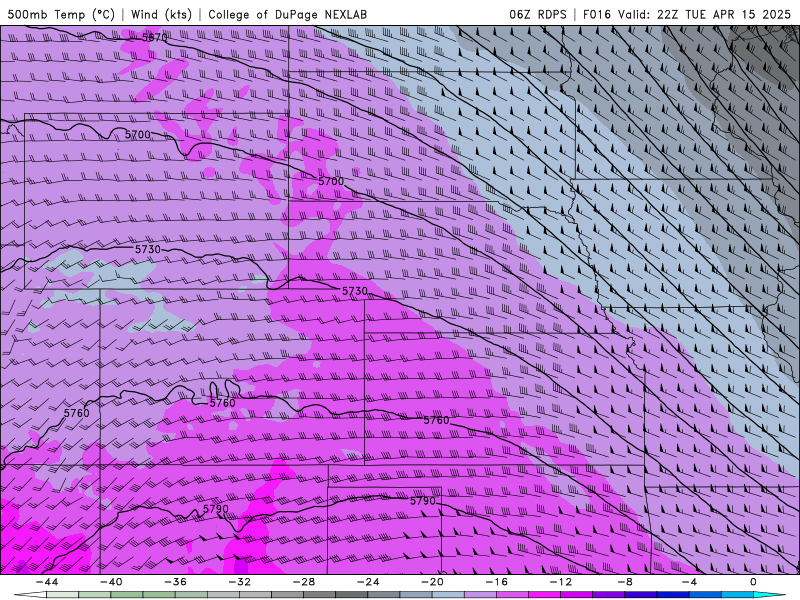The width and height of the screenshot is (800, 600).
Task: Click the -16 color scale label
Action: 496,582
